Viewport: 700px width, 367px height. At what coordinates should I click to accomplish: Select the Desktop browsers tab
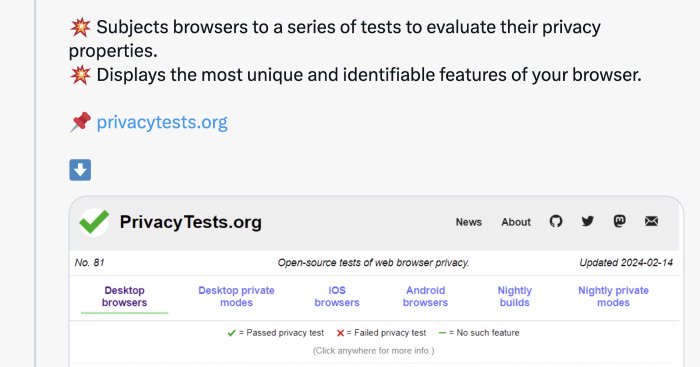(124, 296)
